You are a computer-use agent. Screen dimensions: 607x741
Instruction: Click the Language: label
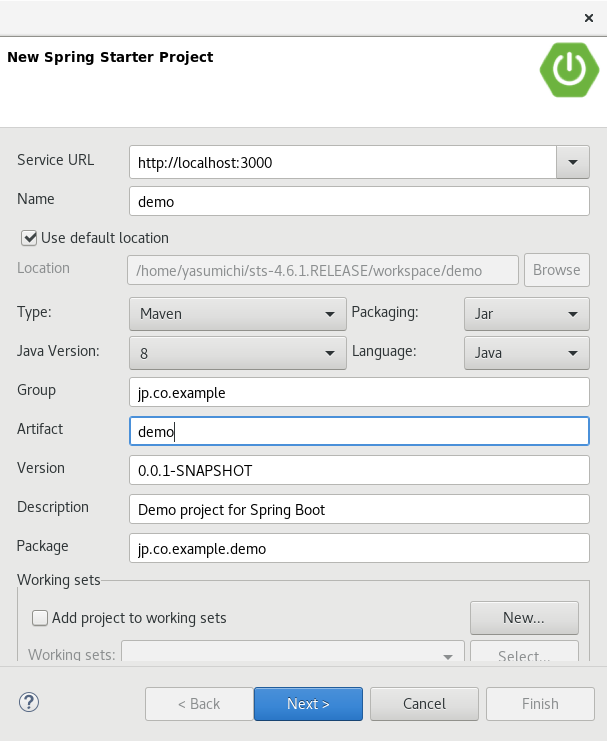384,351
